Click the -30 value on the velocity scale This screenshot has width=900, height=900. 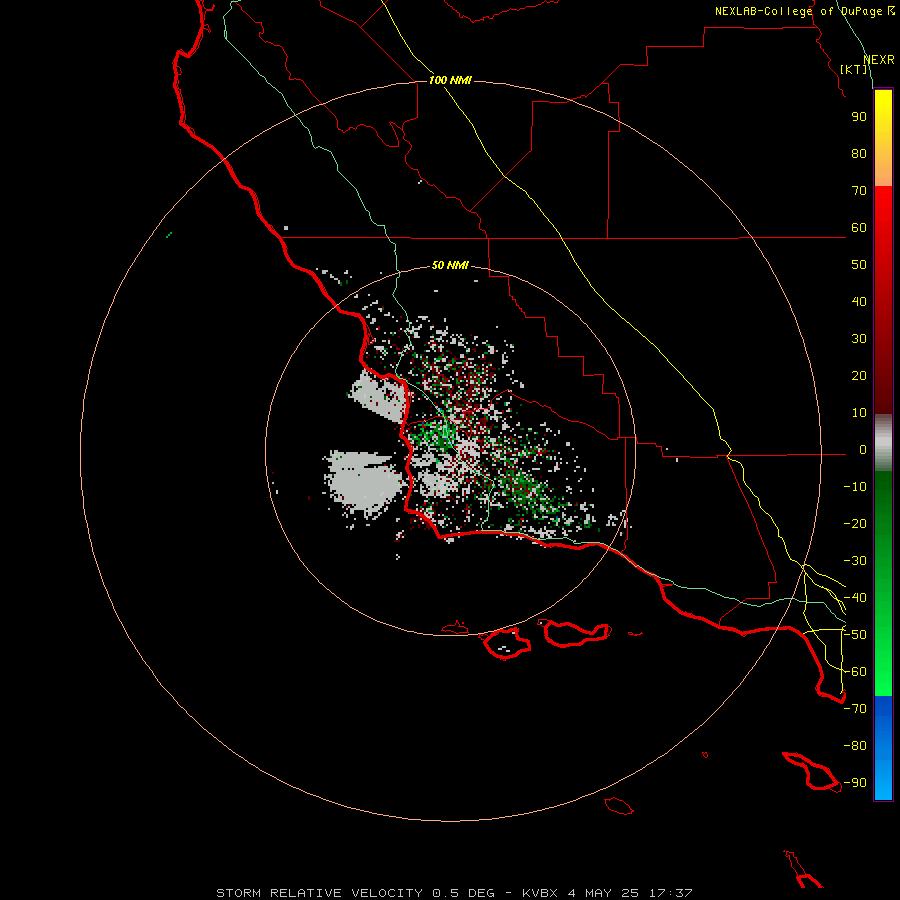point(855,561)
